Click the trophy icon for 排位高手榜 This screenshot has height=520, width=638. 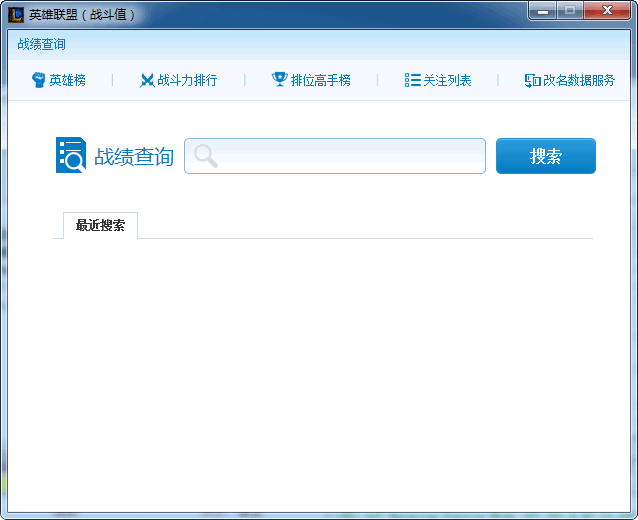click(279, 80)
